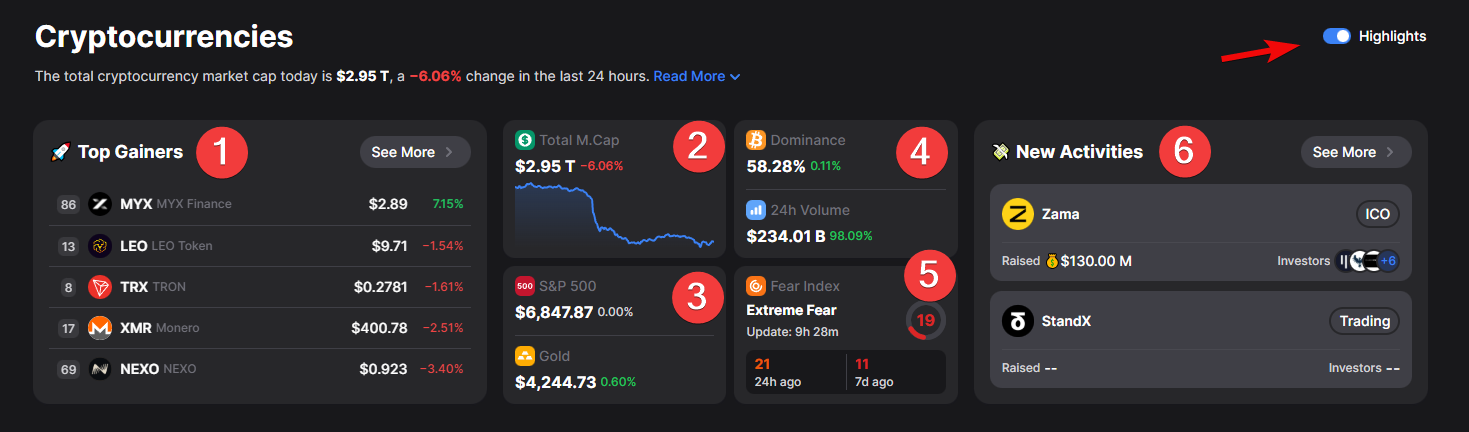Click the Fear Index gauge showing 19

[x=925, y=321]
